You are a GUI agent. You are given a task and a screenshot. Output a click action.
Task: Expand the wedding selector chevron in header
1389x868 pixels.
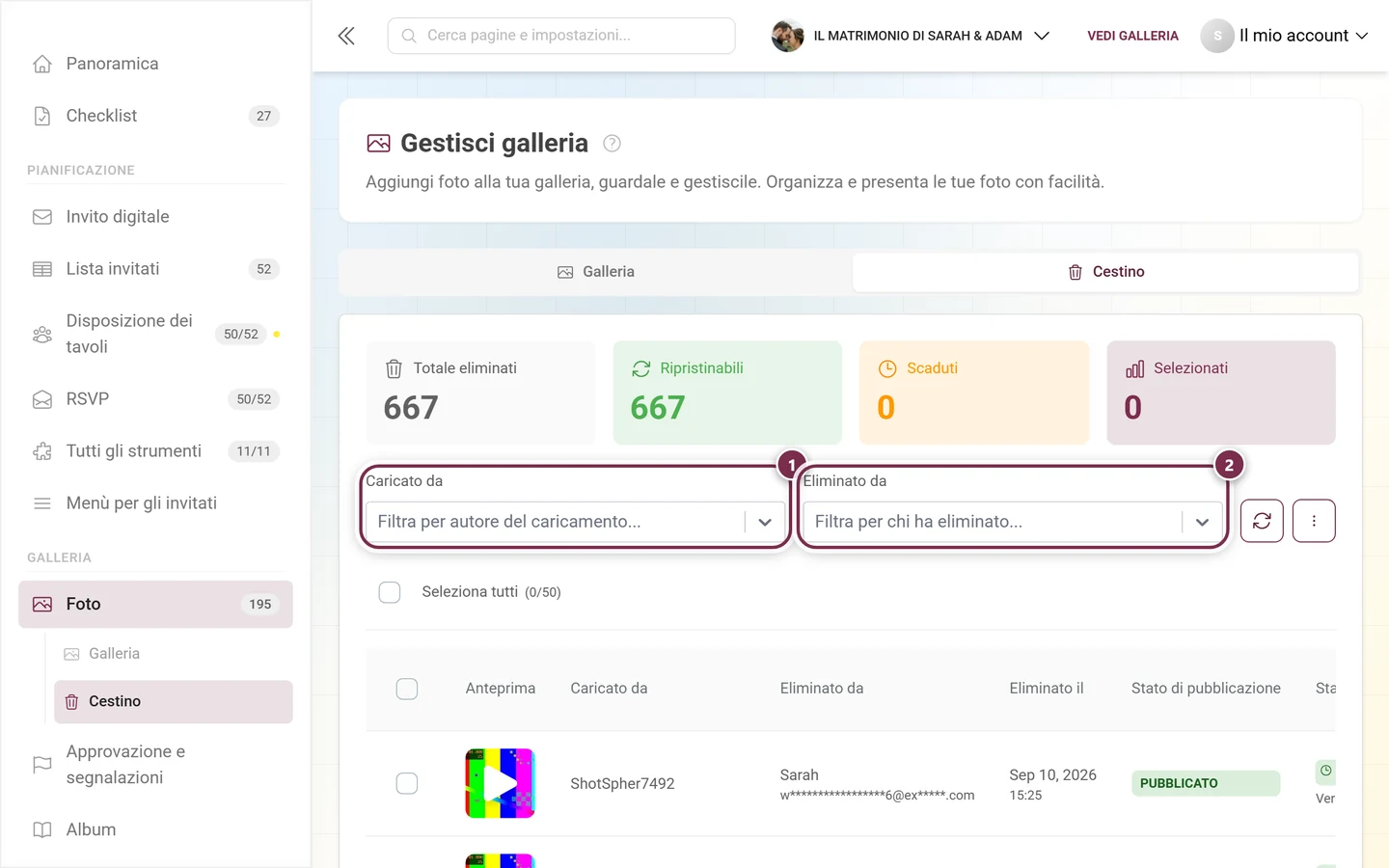click(x=1042, y=36)
